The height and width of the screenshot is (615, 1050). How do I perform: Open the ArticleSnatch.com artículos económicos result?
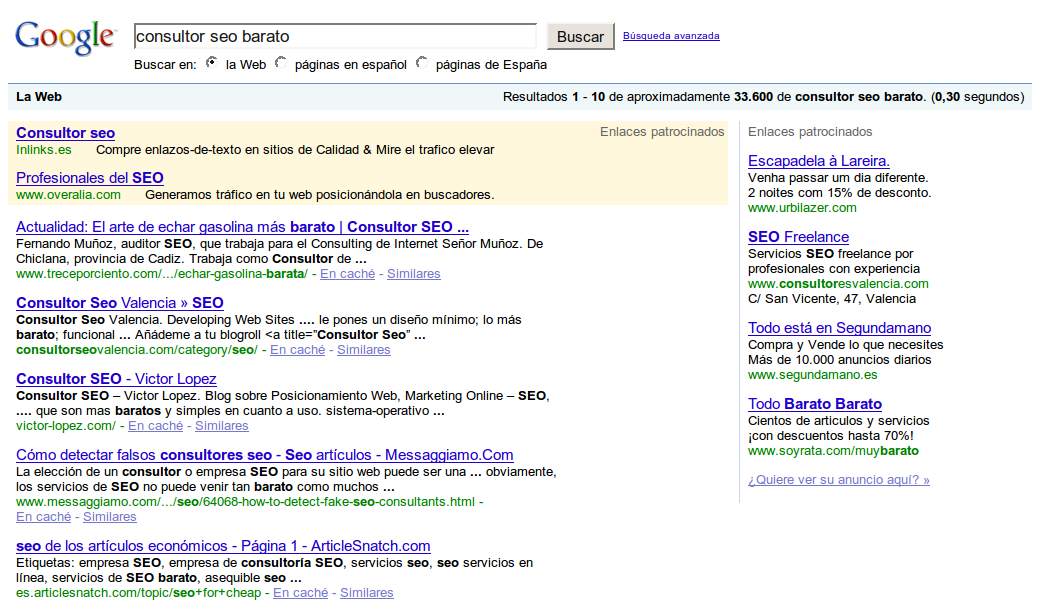[x=223, y=546]
